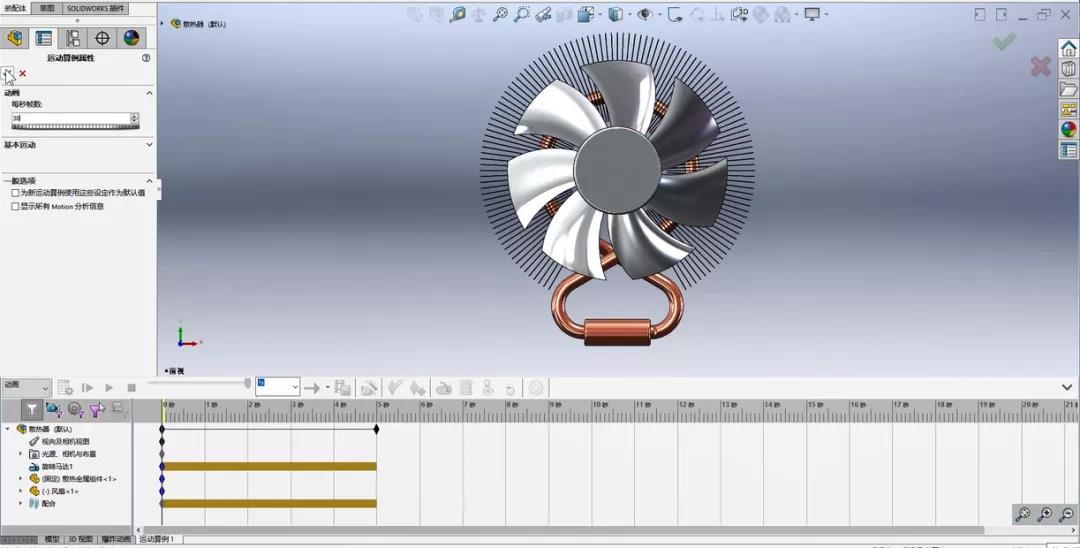Click the timeline filter funnel icon
Screen dimensions: 1080x548
(x=32, y=409)
